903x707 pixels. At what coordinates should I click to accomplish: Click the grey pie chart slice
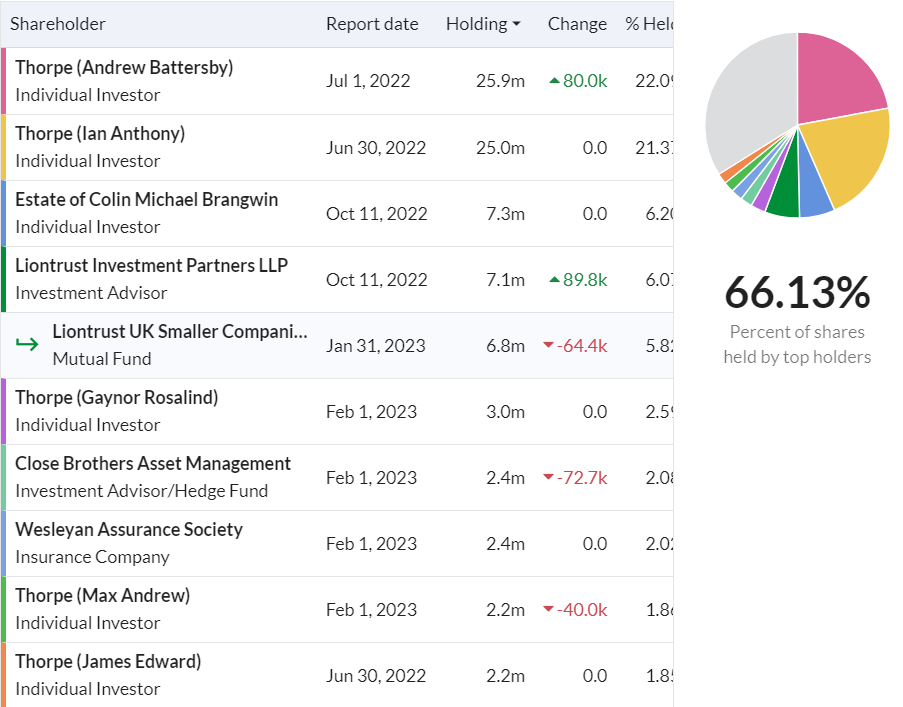(749, 98)
